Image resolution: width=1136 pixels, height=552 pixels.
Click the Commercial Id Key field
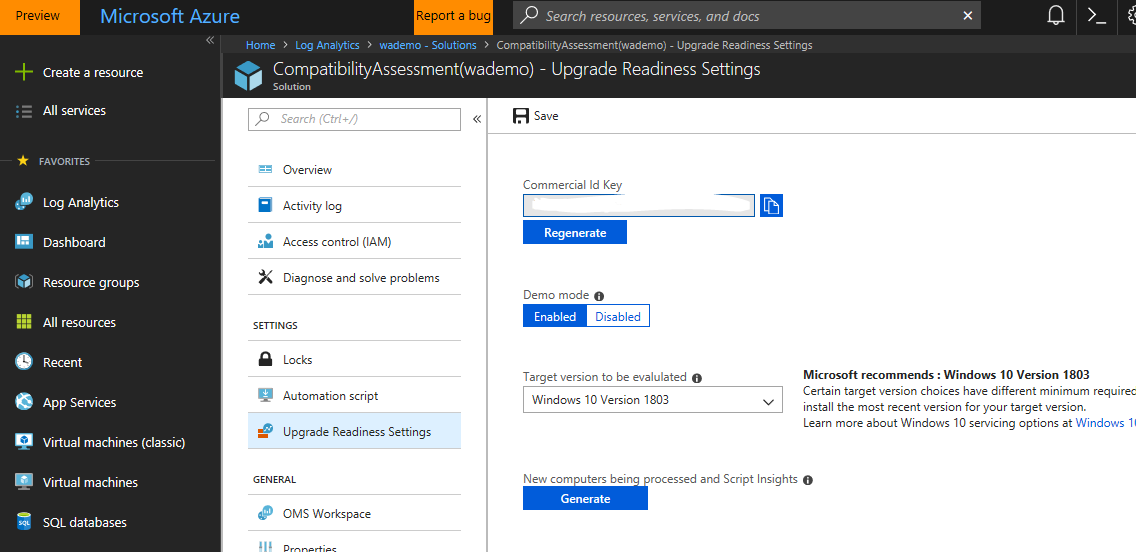coord(640,206)
